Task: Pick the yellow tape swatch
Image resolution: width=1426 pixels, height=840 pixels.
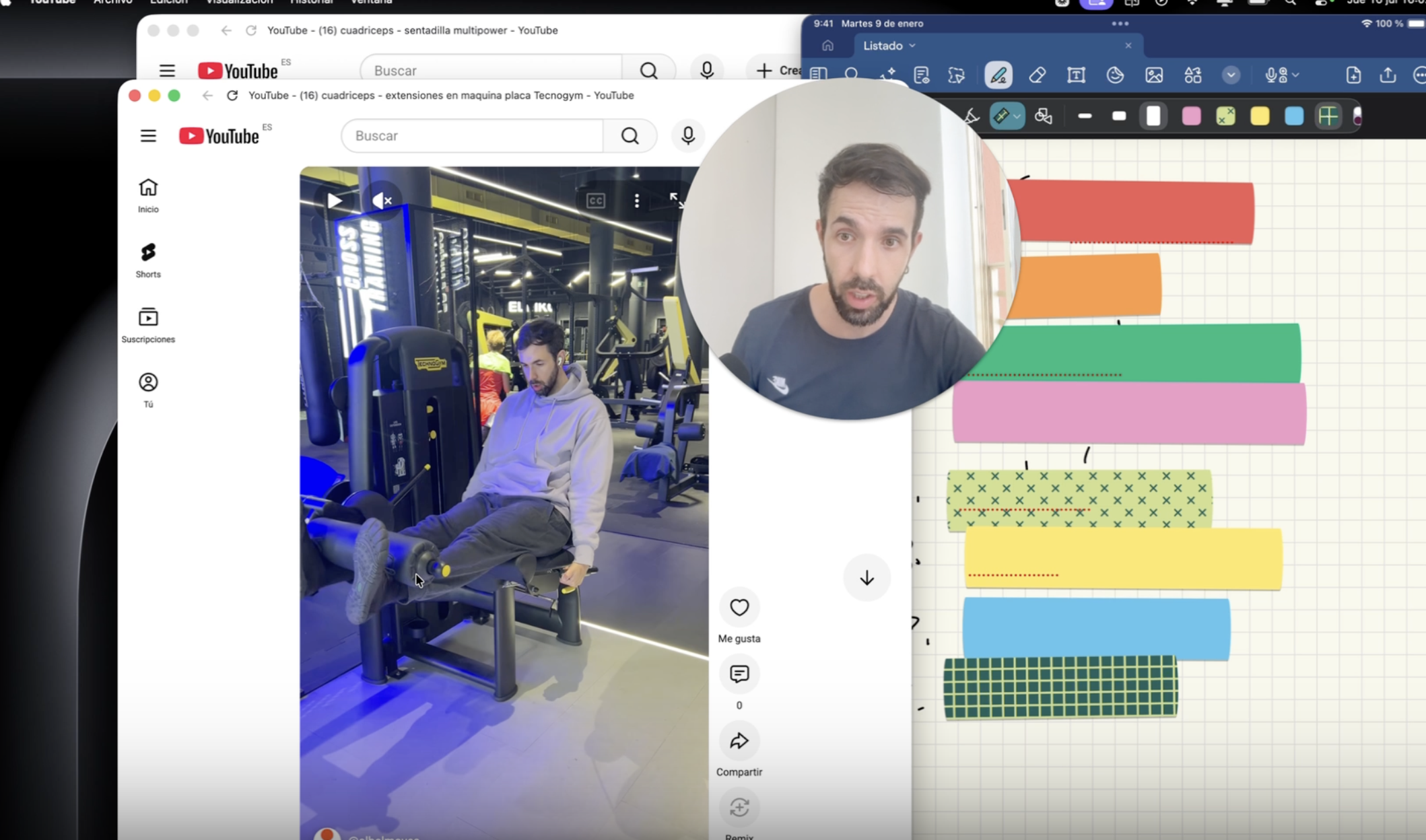Action: pos(1260,116)
